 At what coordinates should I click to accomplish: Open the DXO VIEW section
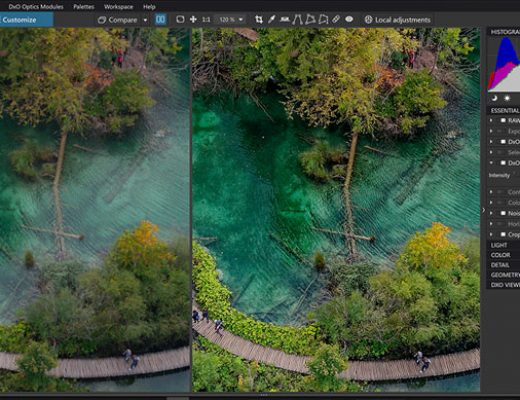(x=504, y=285)
